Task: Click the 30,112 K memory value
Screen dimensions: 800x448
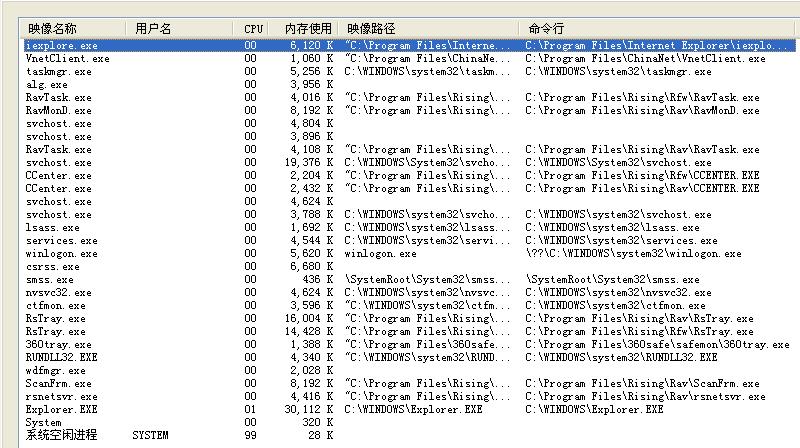Action: point(309,410)
